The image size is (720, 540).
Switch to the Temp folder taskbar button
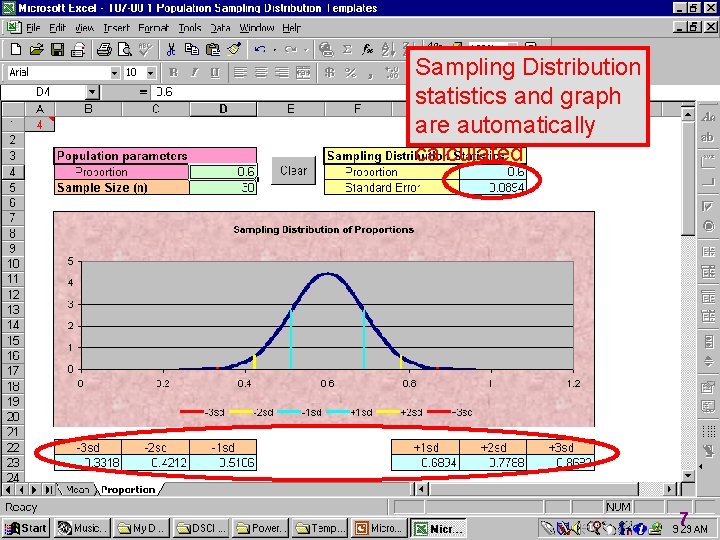(x=318, y=528)
